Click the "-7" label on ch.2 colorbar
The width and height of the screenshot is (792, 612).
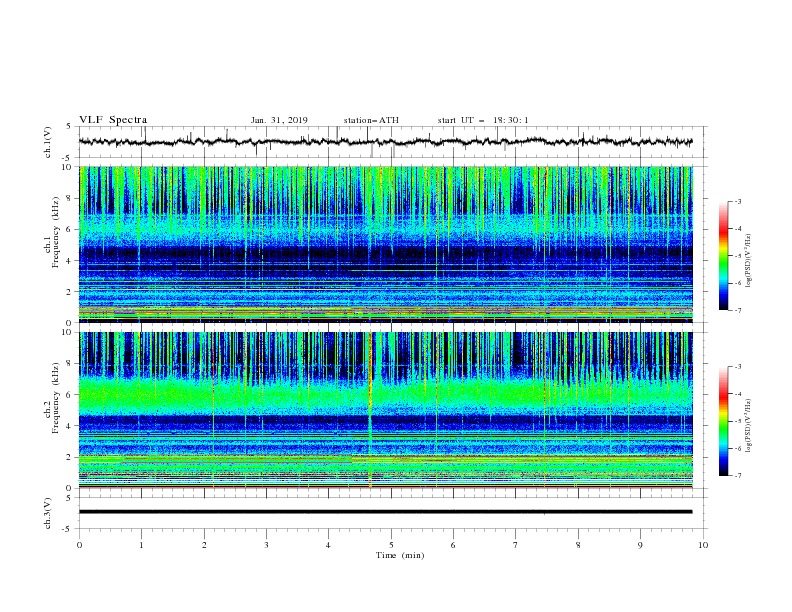[737, 476]
